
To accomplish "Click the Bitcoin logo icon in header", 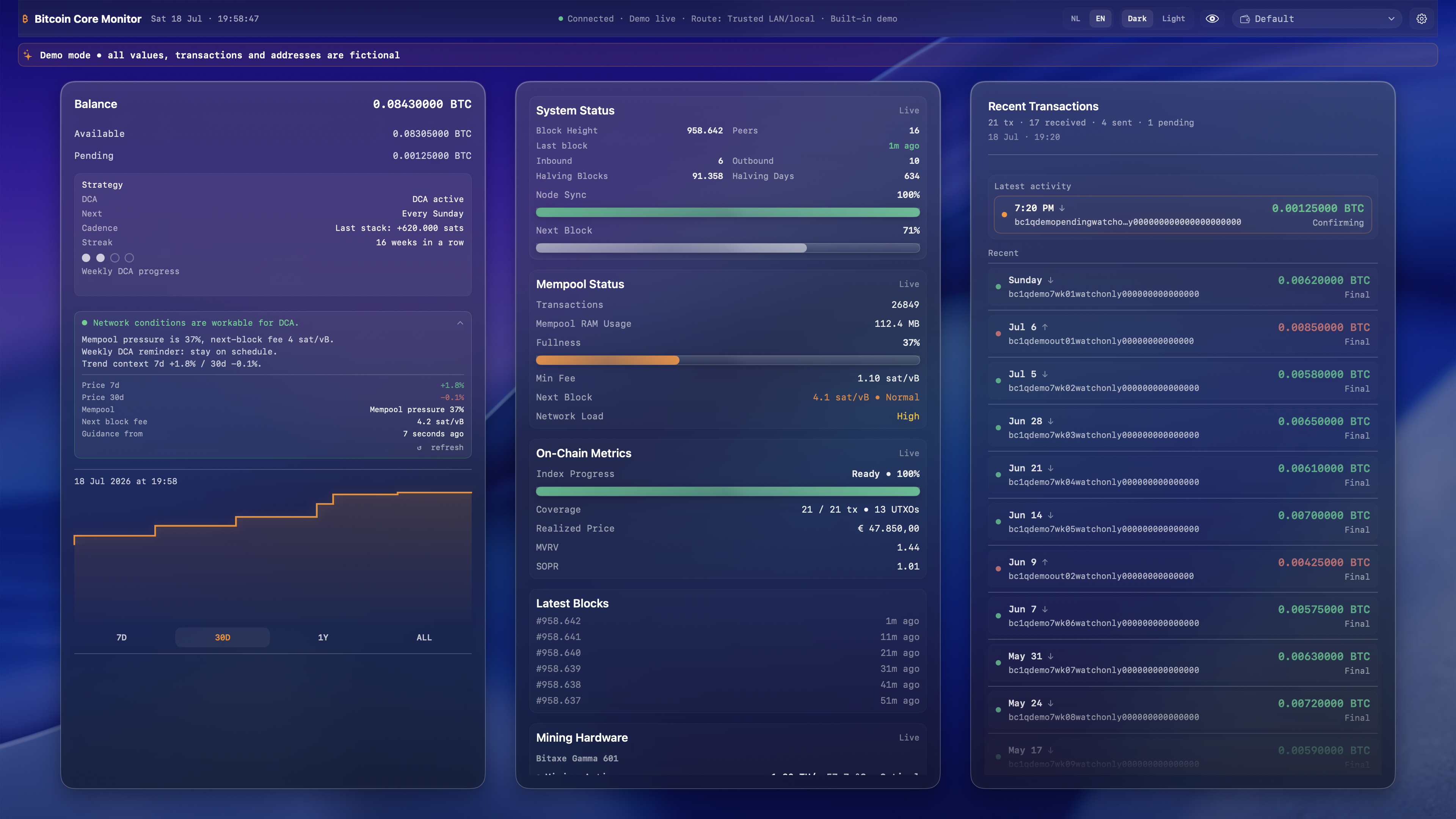I will coord(25,19).
